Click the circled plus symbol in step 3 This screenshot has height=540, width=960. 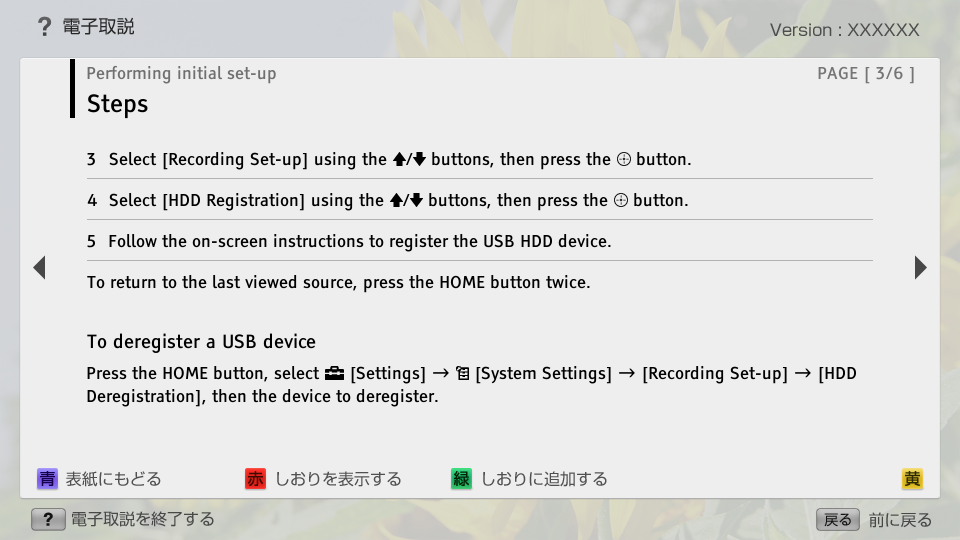[623, 160]
